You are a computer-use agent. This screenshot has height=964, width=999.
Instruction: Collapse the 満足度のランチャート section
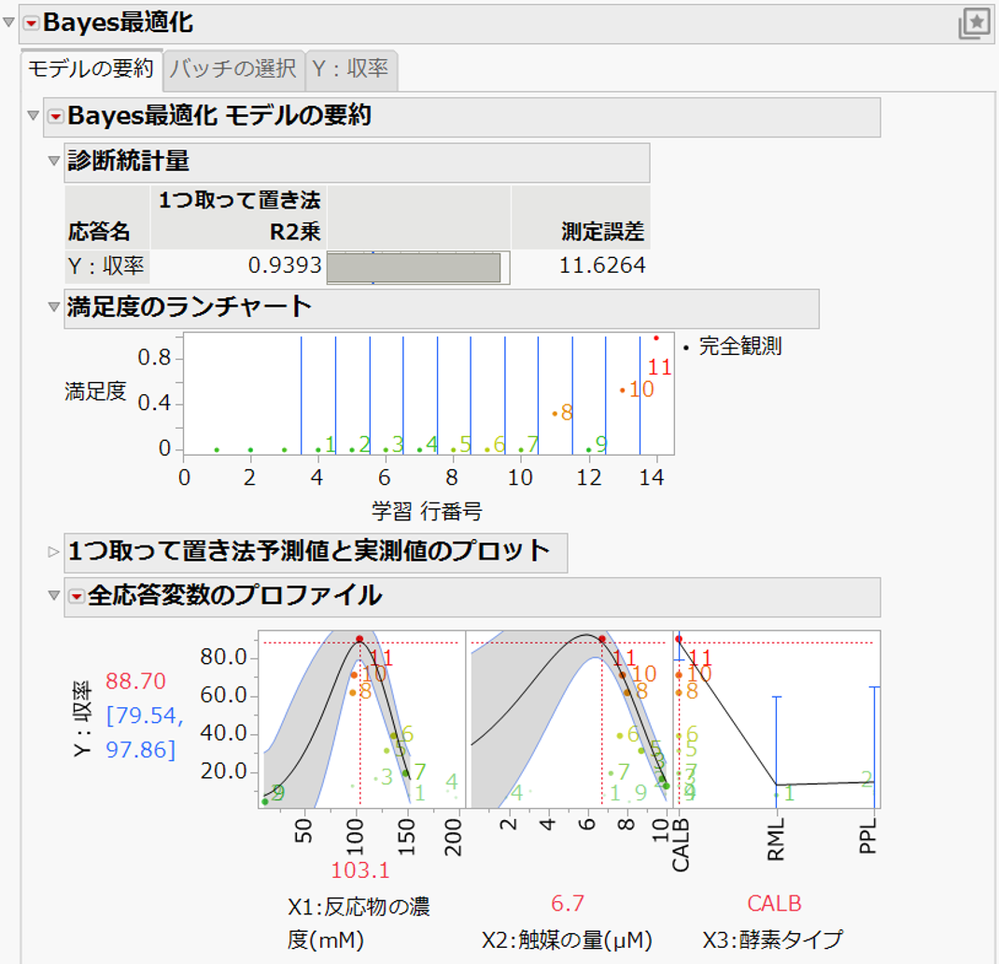click(54, 307)
